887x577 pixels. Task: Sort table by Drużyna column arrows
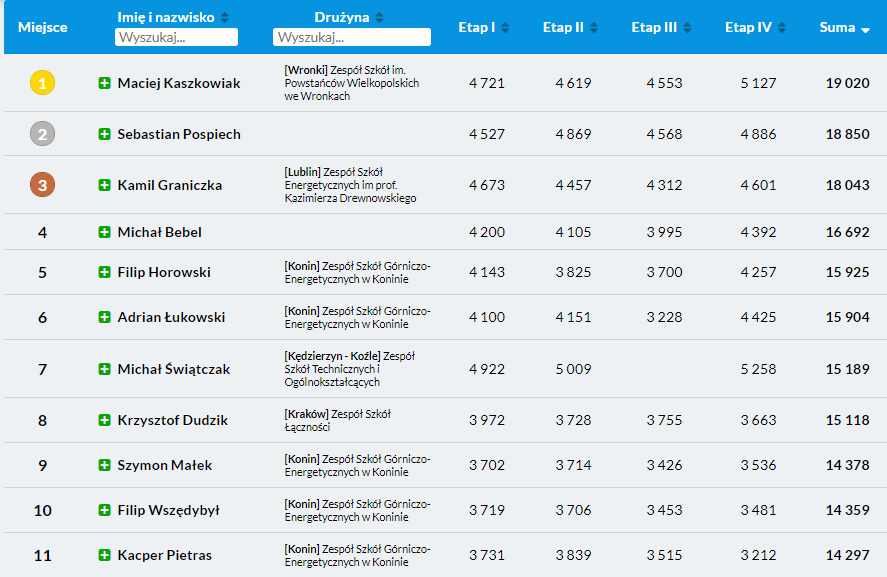coord(379,17)
